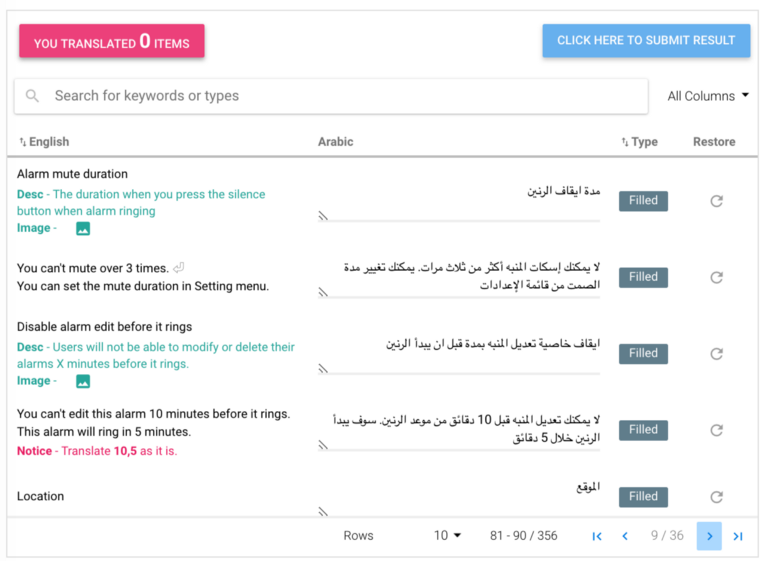
Task: Go to the next page arrow
Action: pyautogui.click(x=709, y=536)
